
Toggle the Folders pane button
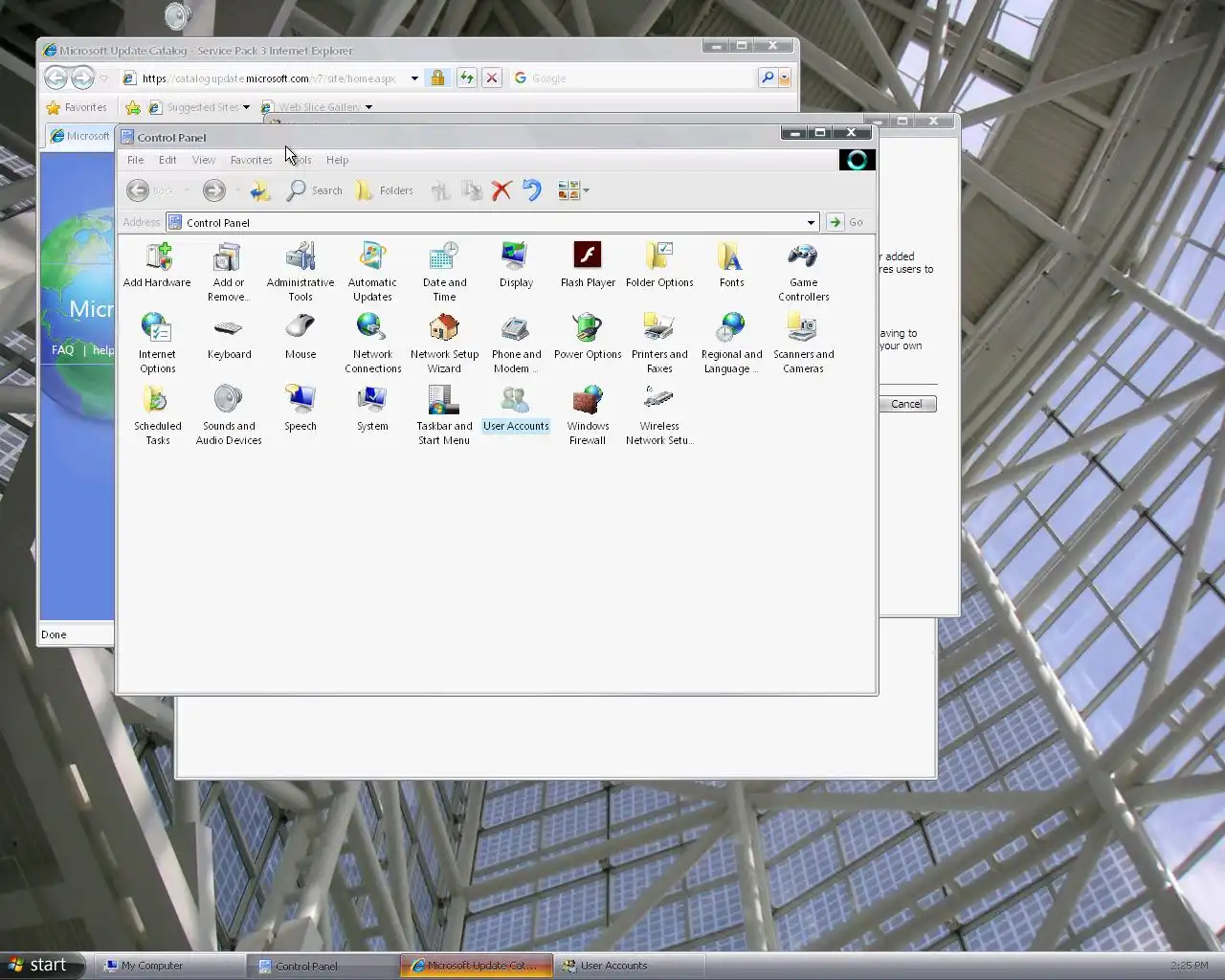[384, 190]
